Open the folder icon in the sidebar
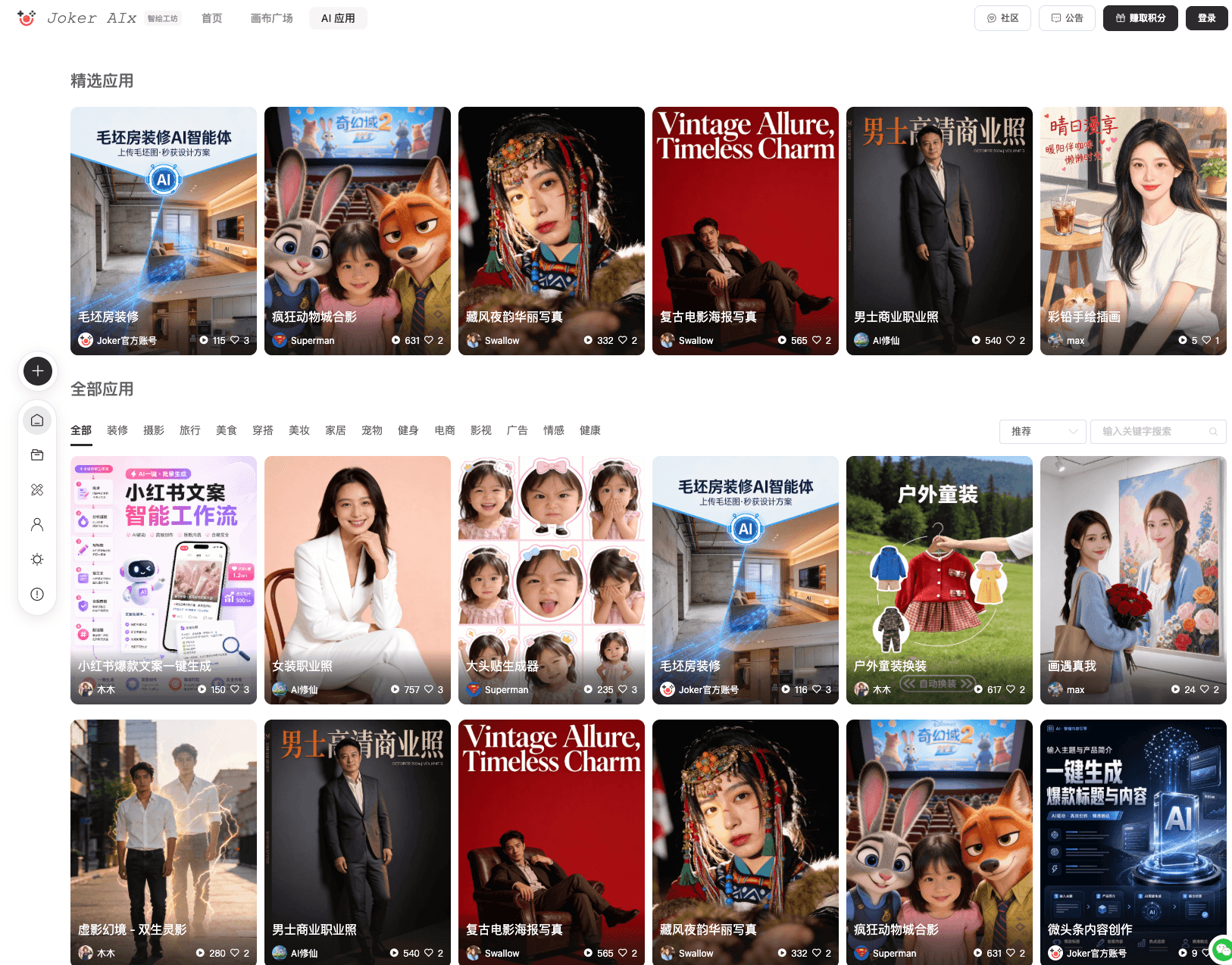Viewport: 1232px width, 965px height. (37, 455)
